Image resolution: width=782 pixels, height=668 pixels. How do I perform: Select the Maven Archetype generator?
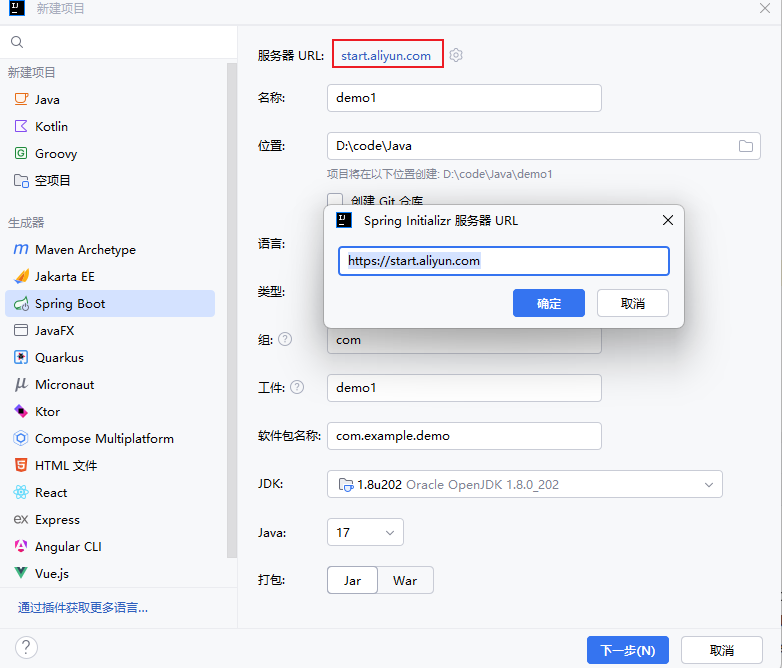[110, 249]
